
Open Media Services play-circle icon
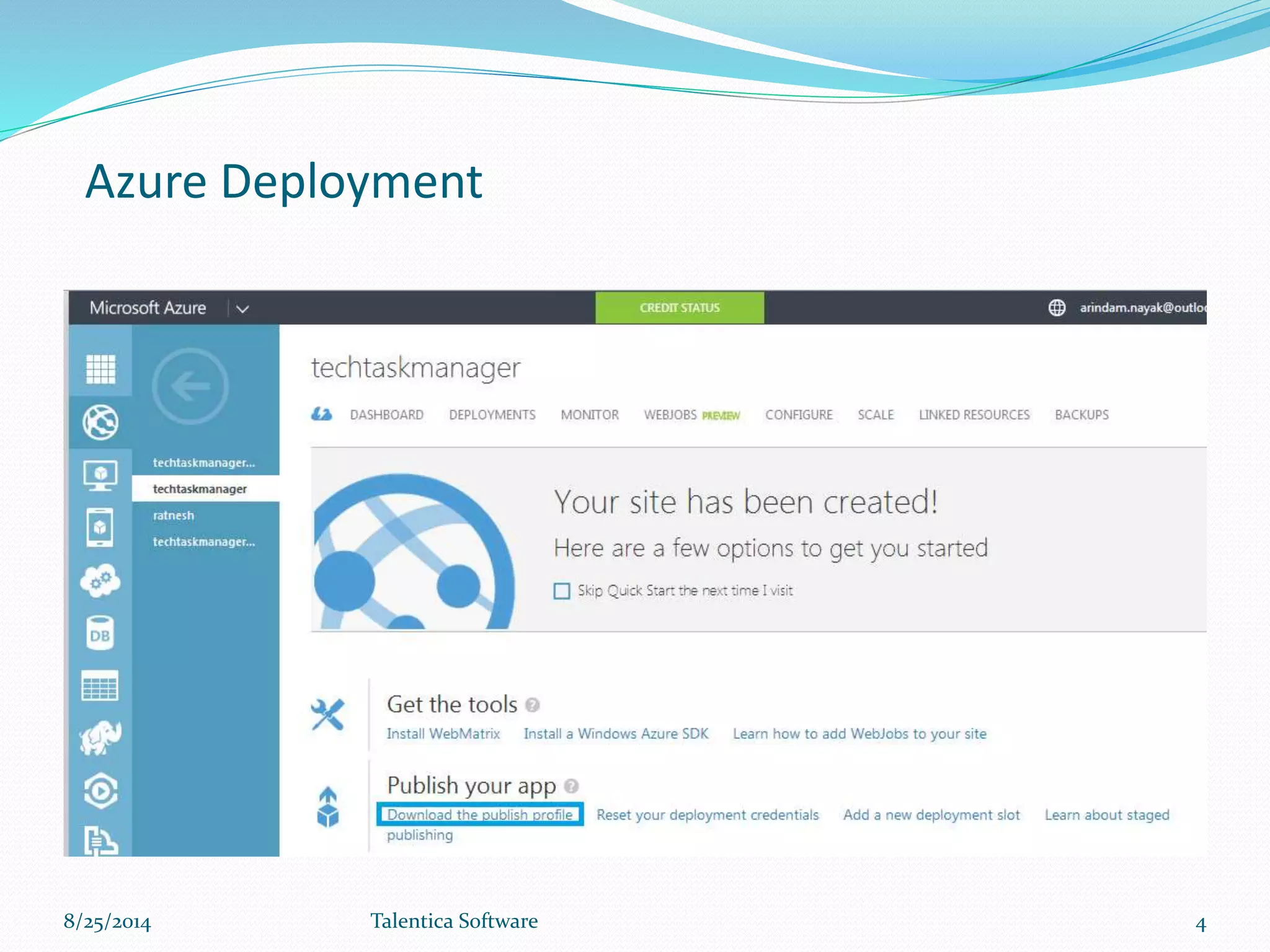(100, 791)
